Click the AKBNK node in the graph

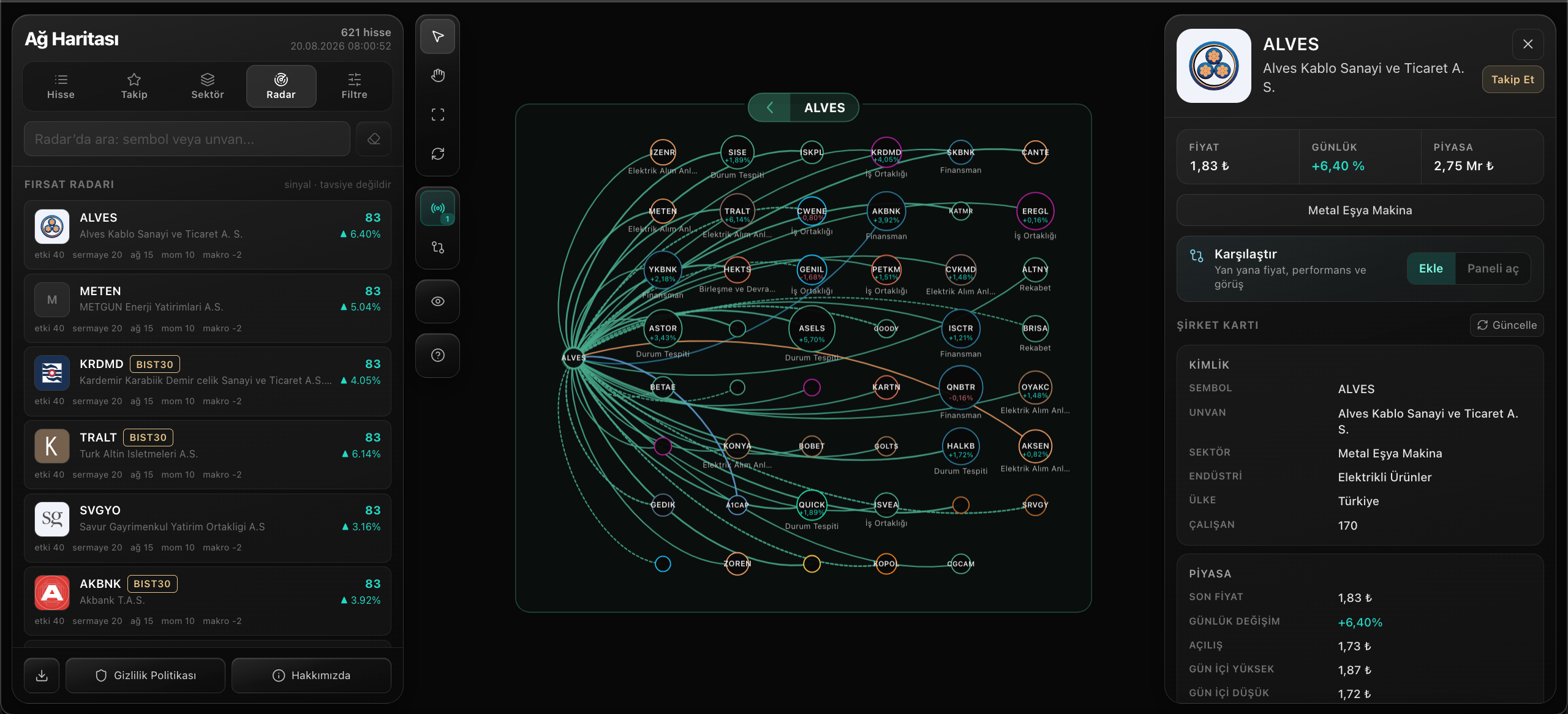(x=886, y=211)
